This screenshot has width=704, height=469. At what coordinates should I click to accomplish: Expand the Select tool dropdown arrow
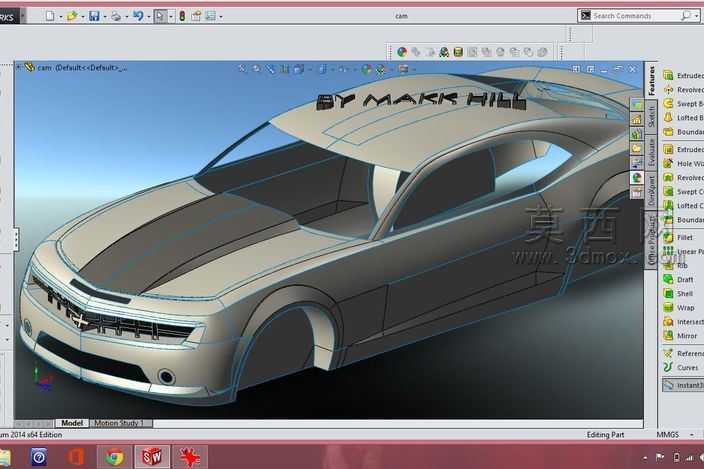click(x=171, y=17)
